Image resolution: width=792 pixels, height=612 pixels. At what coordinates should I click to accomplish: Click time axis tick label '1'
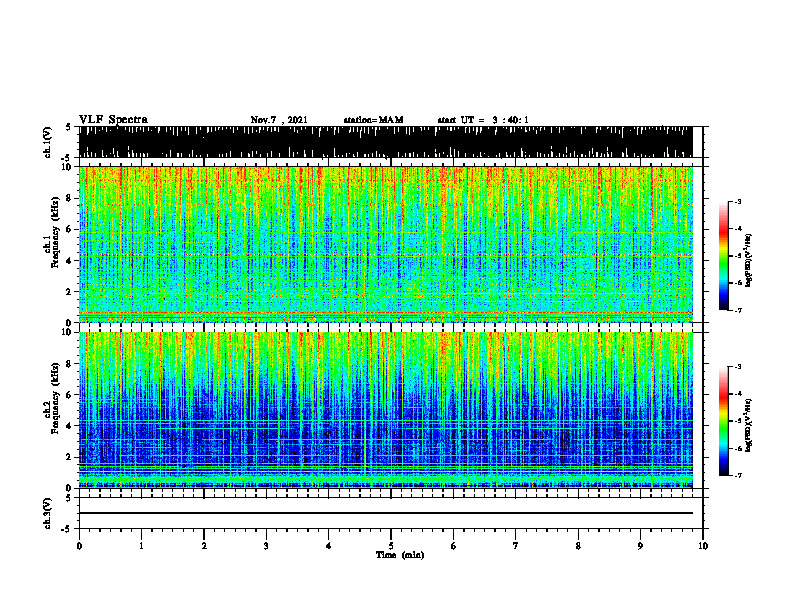click(141, 546)
